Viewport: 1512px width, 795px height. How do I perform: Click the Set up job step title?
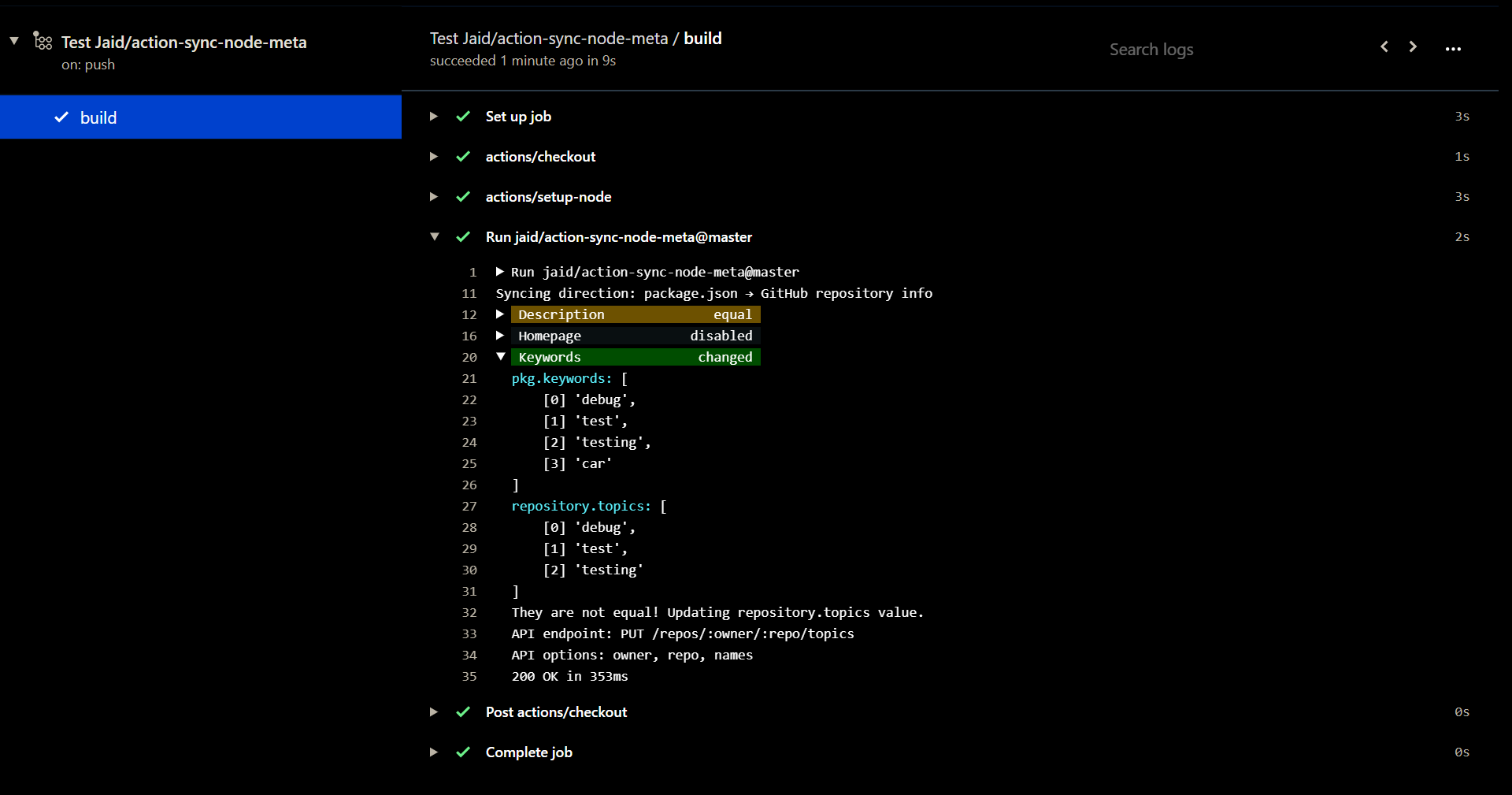[518, 117]
